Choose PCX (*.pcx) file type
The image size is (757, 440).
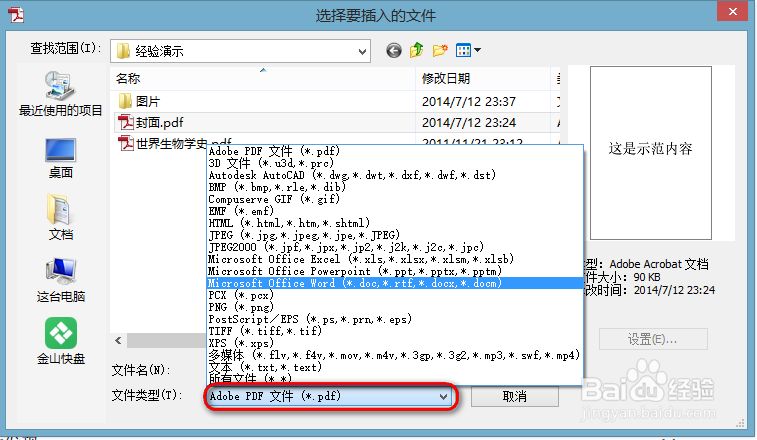[x=394, y=295]
